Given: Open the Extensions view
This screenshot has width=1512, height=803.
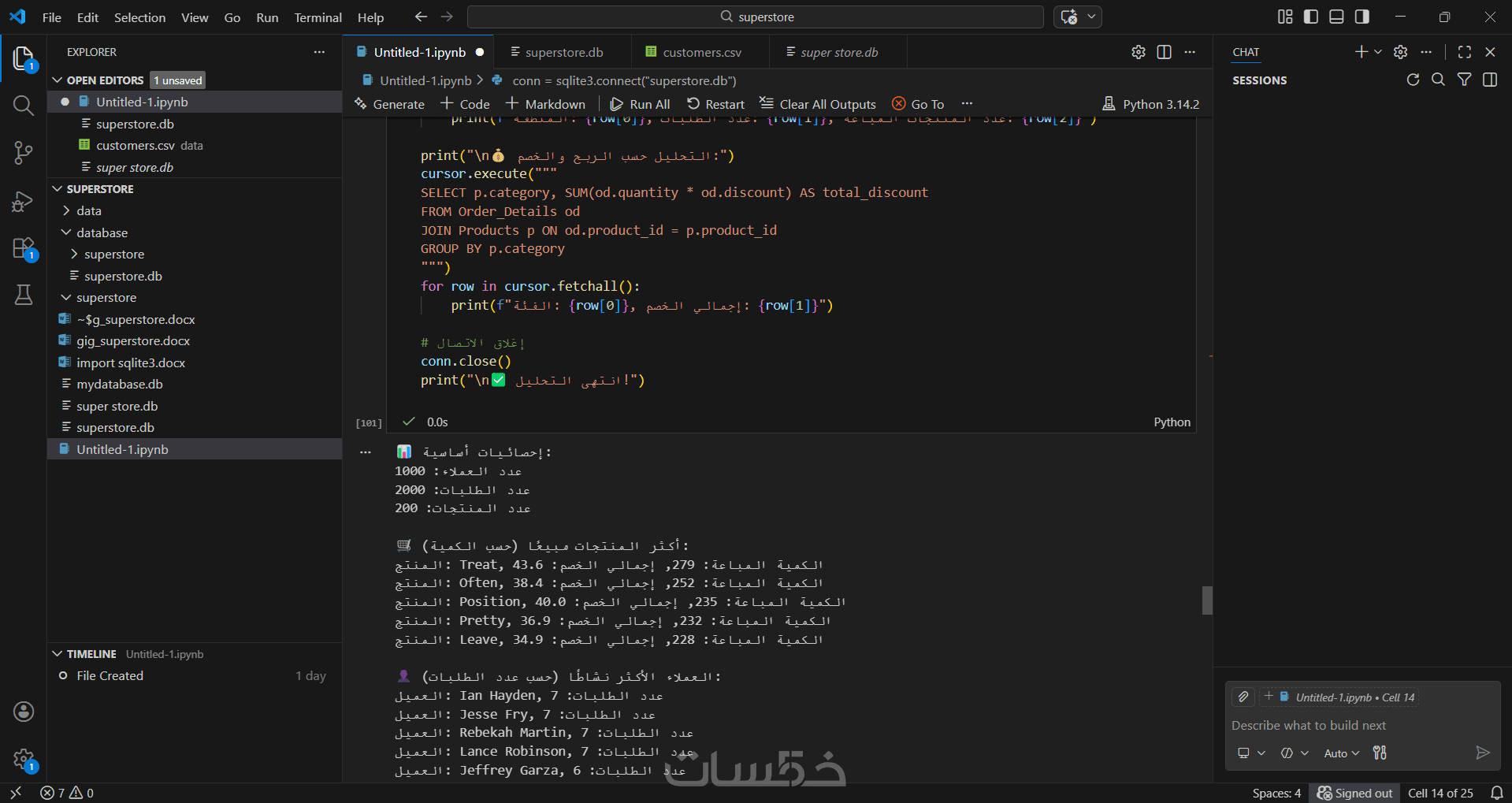Looking at the screenshot, I should [24, 249].
